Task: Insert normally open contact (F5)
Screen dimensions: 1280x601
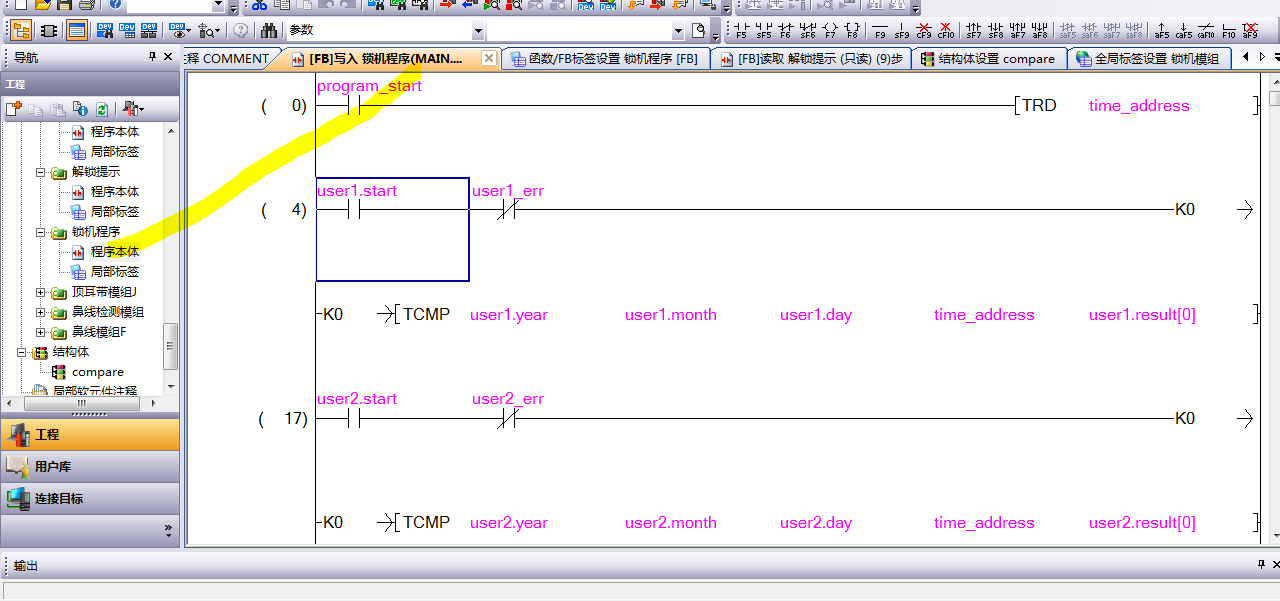Action: [x=741, y=30]
